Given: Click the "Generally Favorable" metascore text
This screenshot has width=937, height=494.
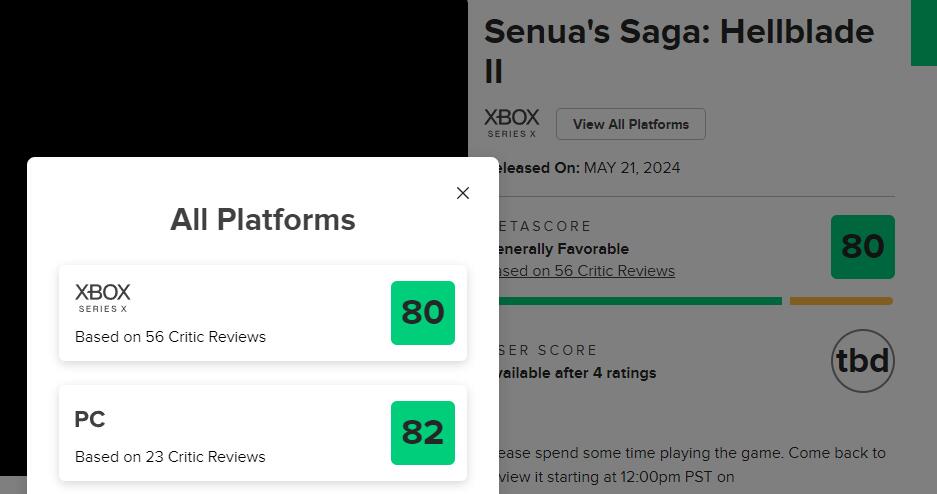Looking at the screenshot, I should tap(564, 249).
